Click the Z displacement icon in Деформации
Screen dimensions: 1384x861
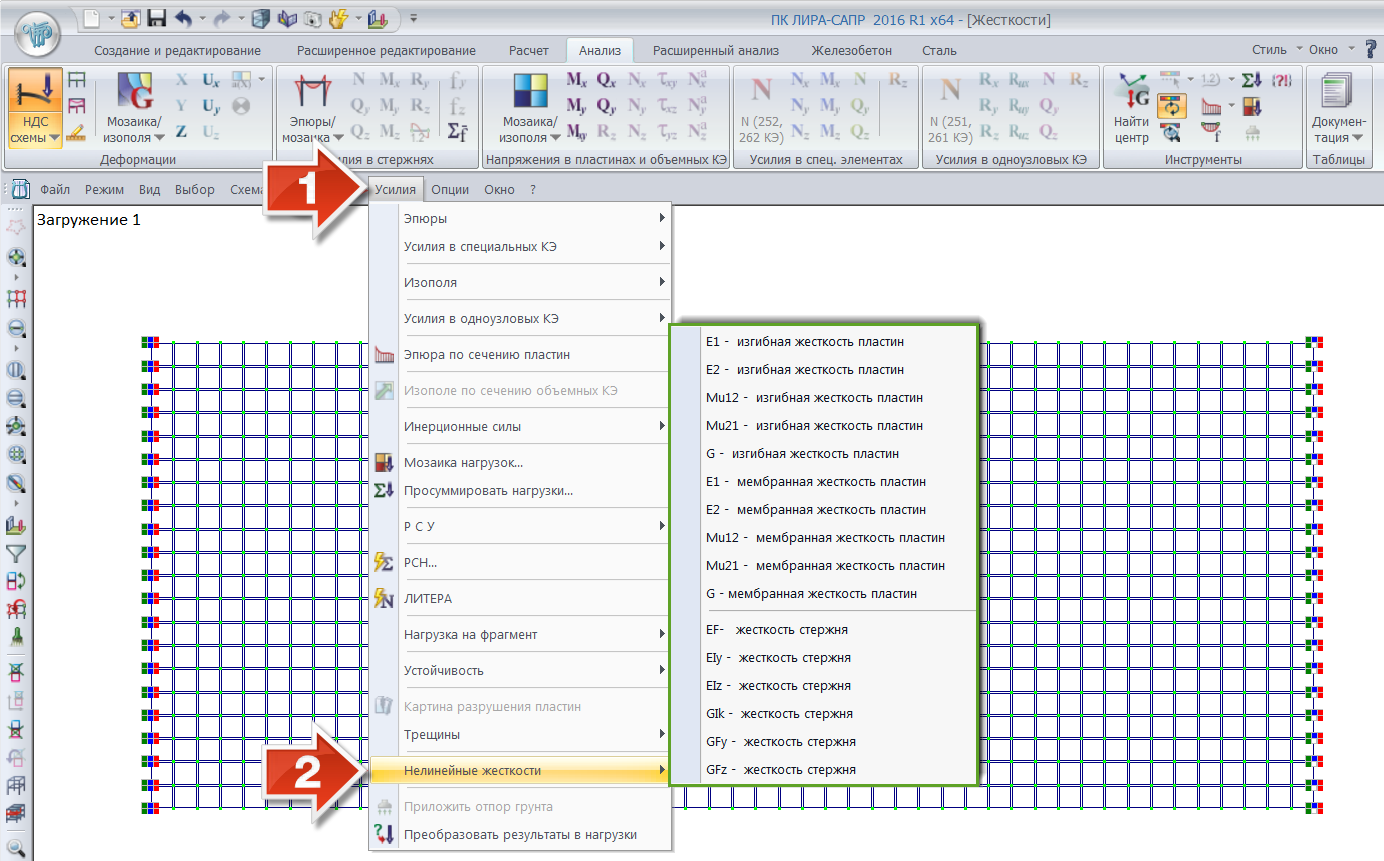(x=181, y=131)
